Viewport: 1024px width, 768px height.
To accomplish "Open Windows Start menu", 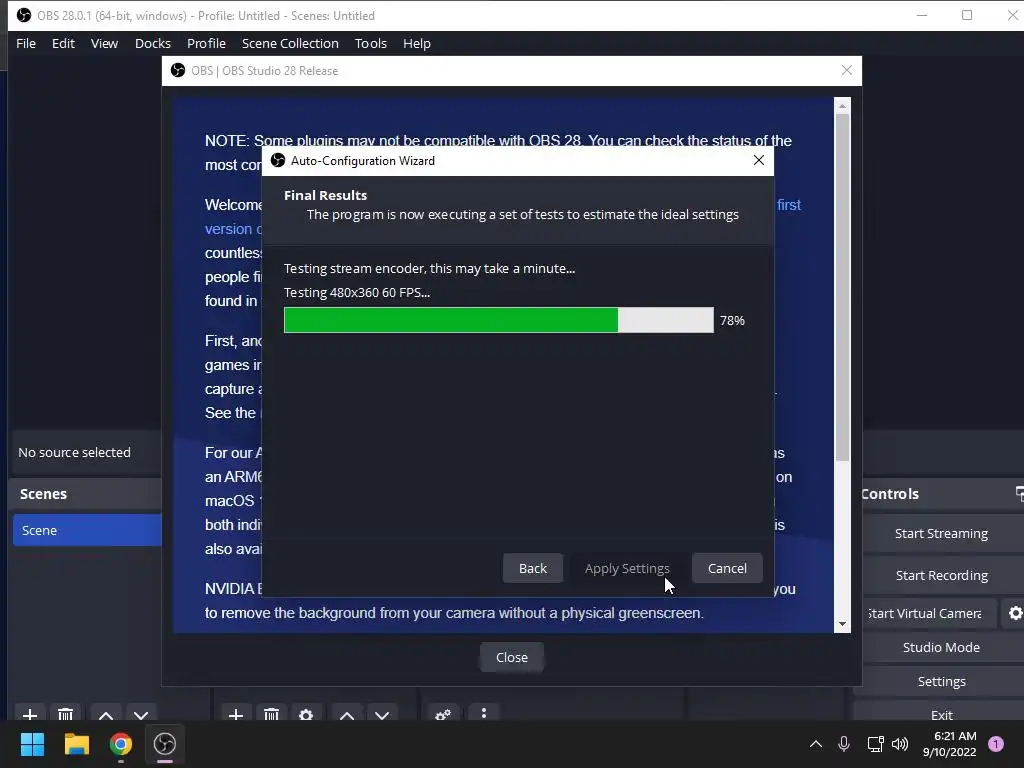I will click(32, 744).
